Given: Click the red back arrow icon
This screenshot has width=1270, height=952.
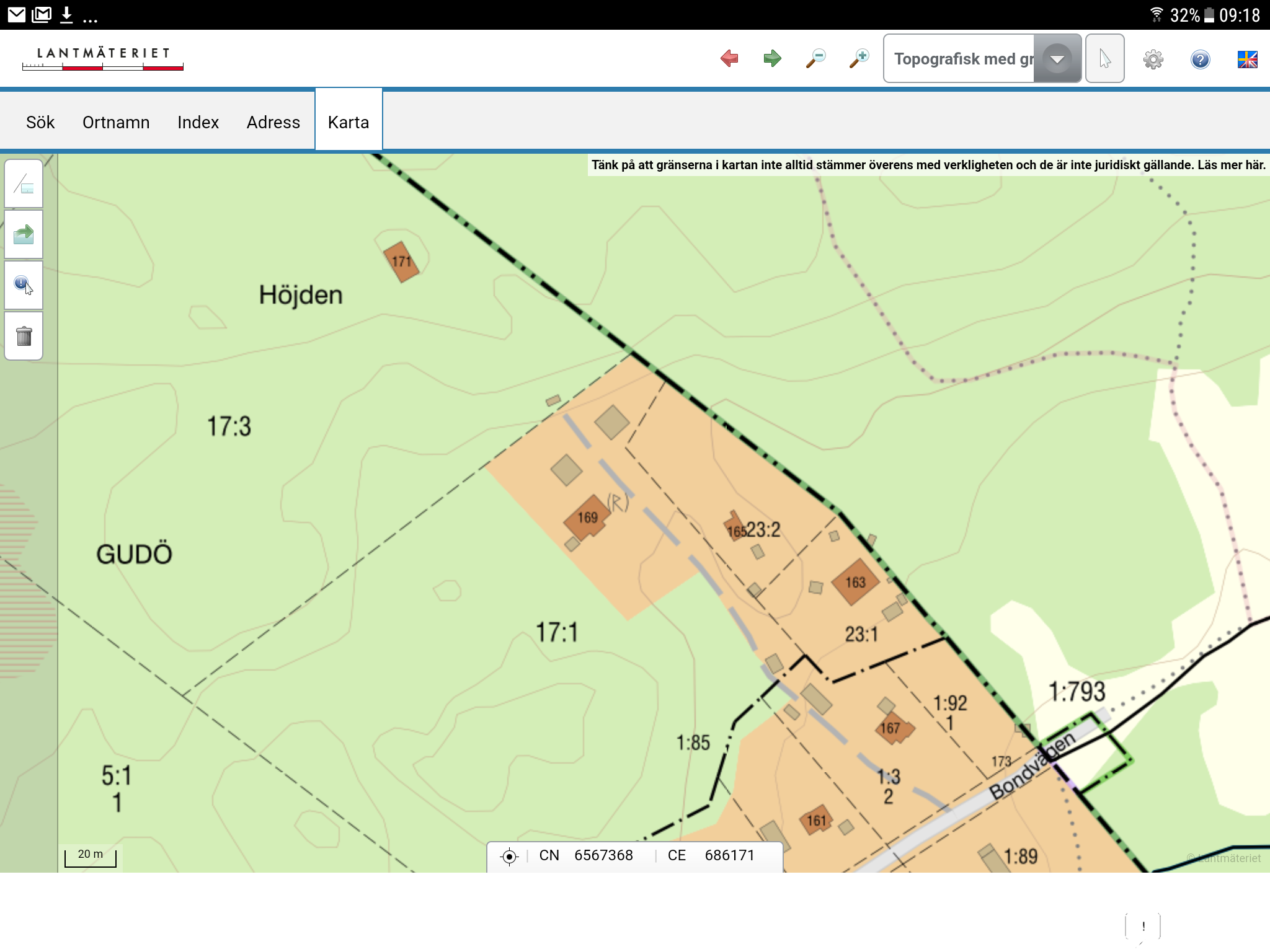Looking at the screenshot, I should (729, 59).
